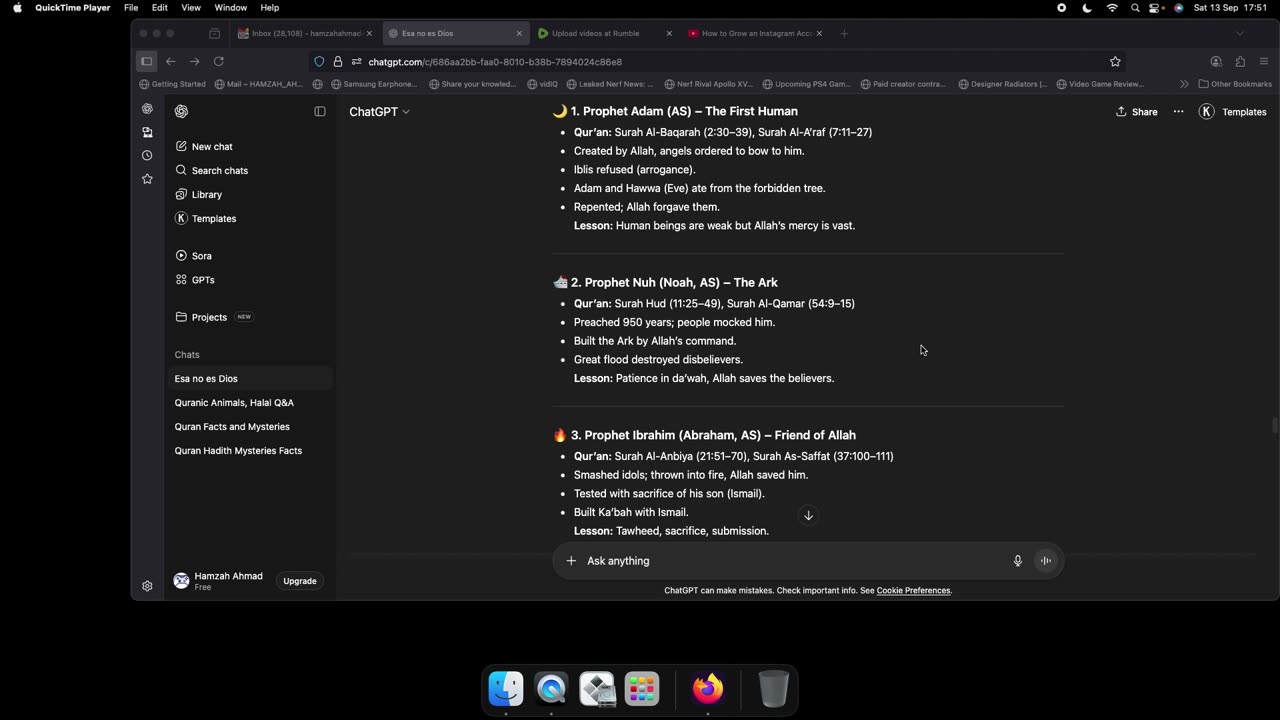Open Finder from the Dock

(506, 689)
